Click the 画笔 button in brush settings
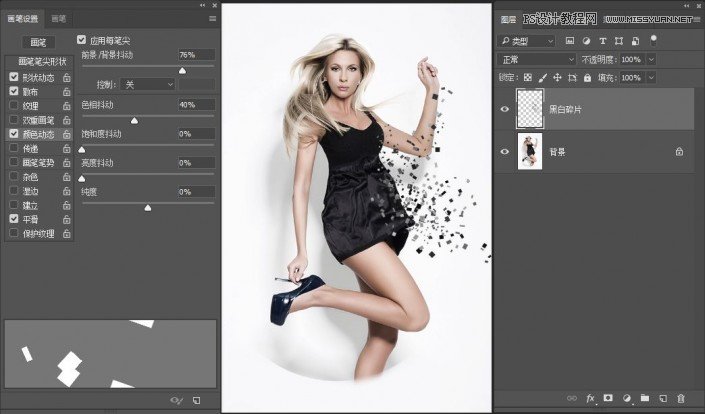Viewport: 705px width, 414px height. coord(39,42)
